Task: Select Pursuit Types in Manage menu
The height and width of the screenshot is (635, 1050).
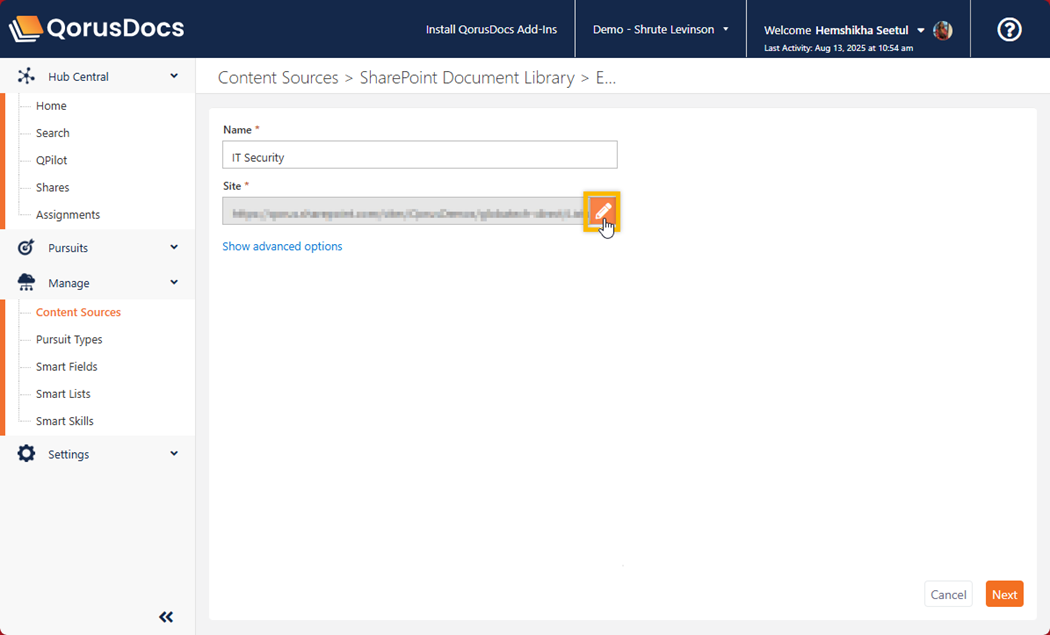Action: 69,340
